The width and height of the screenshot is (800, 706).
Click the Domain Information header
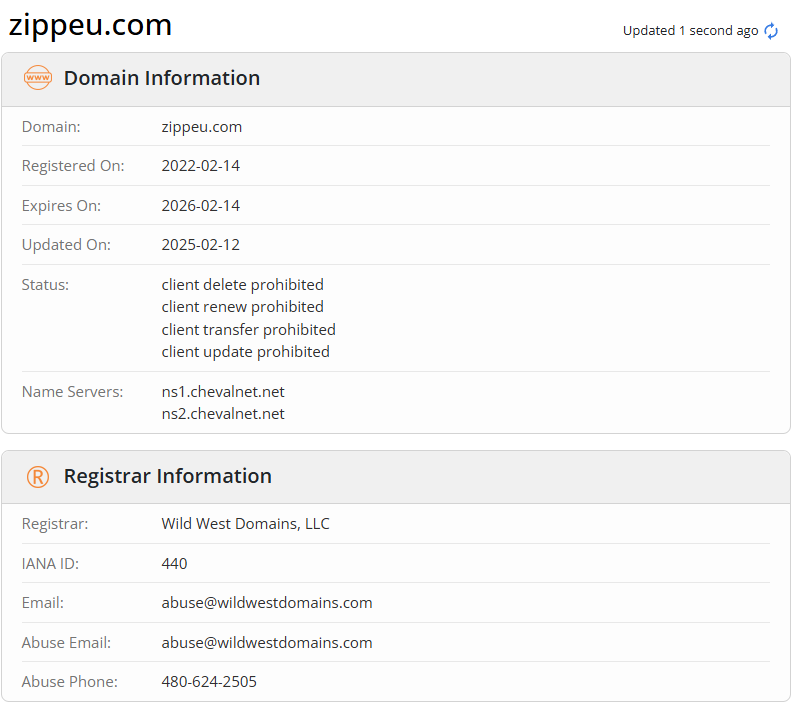(161, 78)
